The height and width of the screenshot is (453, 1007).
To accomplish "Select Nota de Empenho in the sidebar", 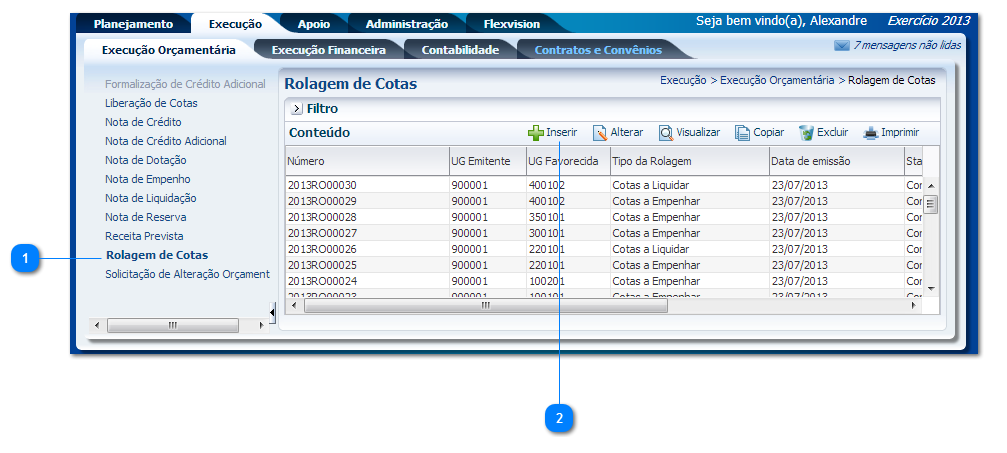I will click(147, 179).
